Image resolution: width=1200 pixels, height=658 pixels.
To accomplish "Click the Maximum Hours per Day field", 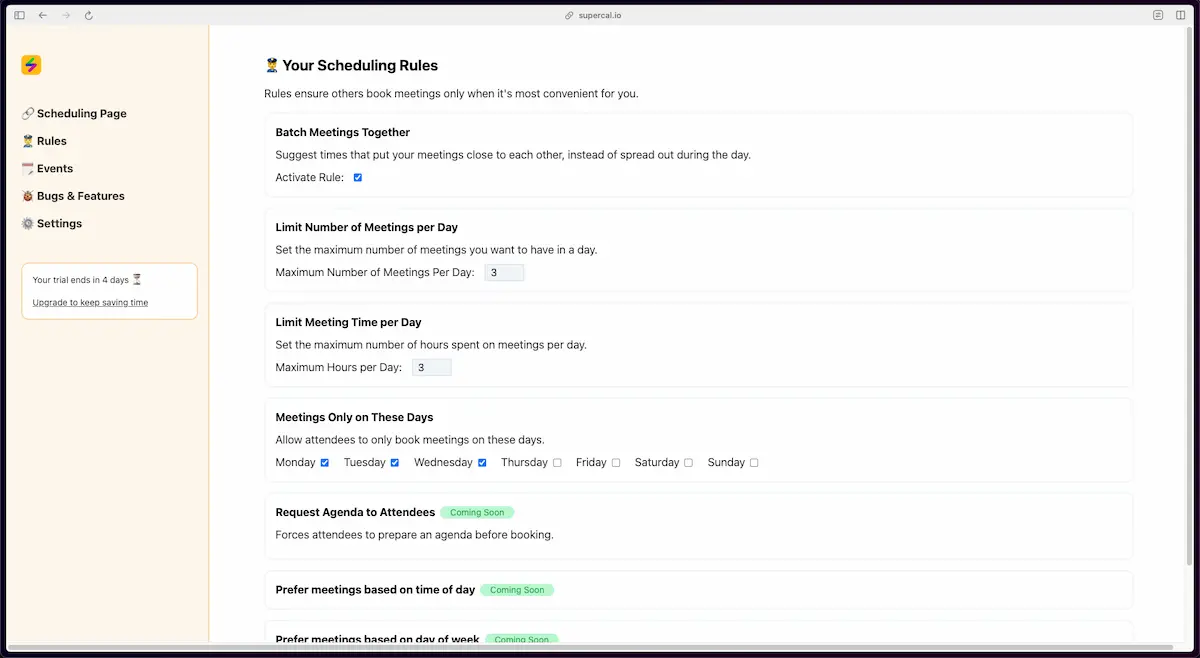I will pyautogui.click(x=432, y=368).
